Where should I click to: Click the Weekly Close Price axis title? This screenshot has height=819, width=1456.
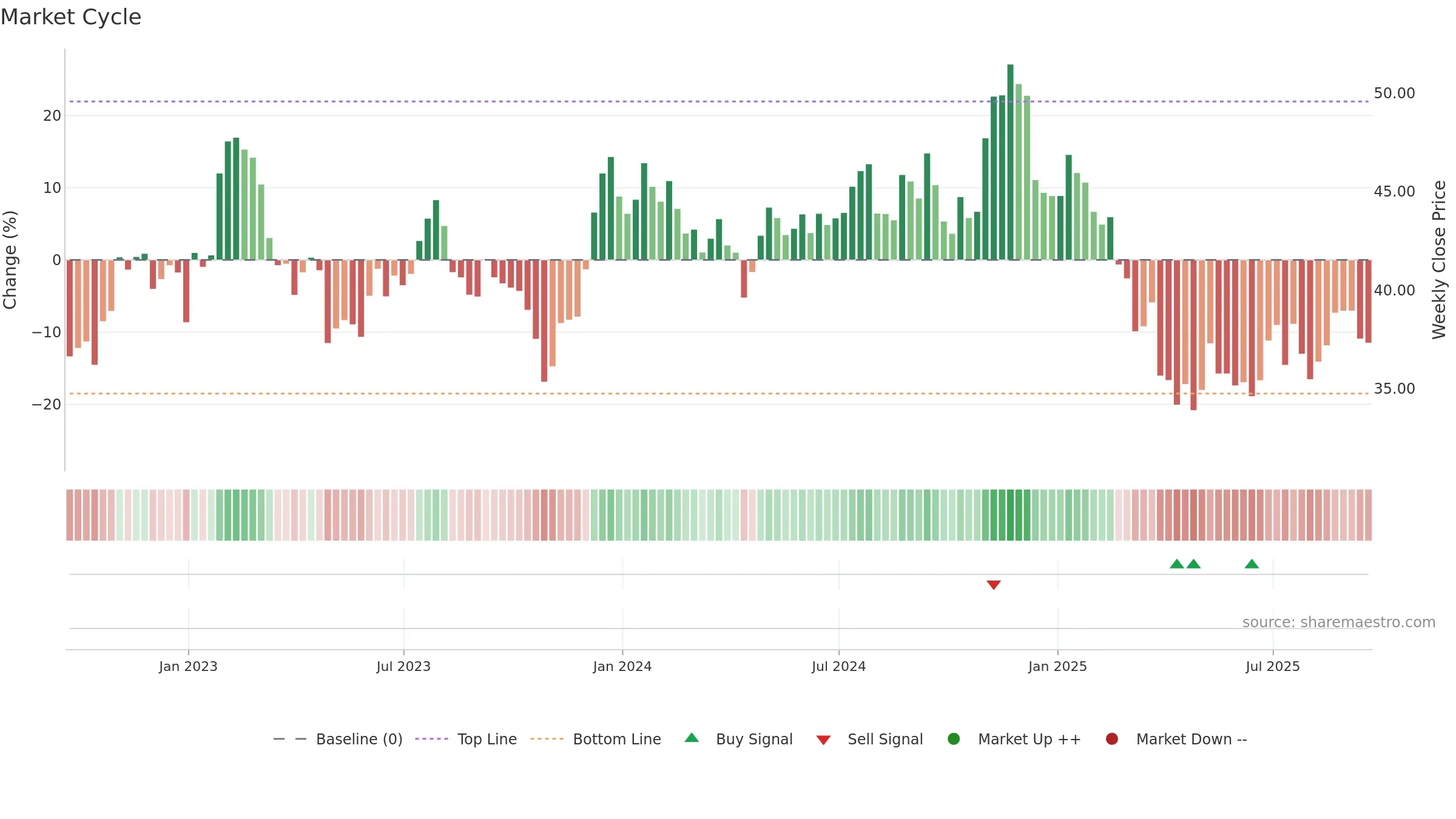[x=1439, y=260]
